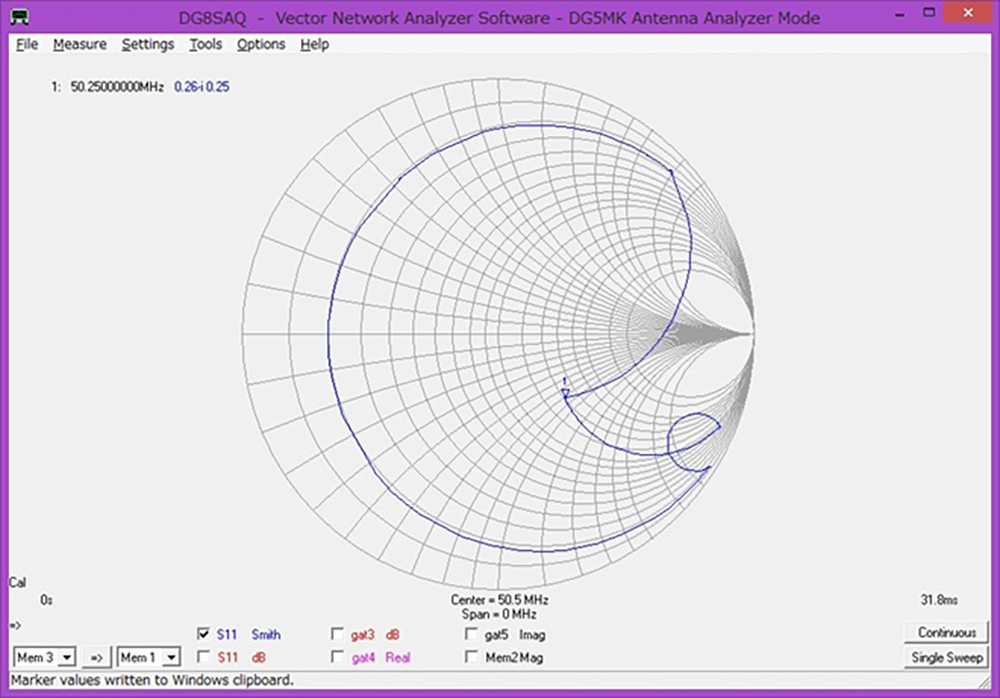Expand the Mem 1 dropdown
This screenshot has height=698, width=1000.
(x=171, y=657)
